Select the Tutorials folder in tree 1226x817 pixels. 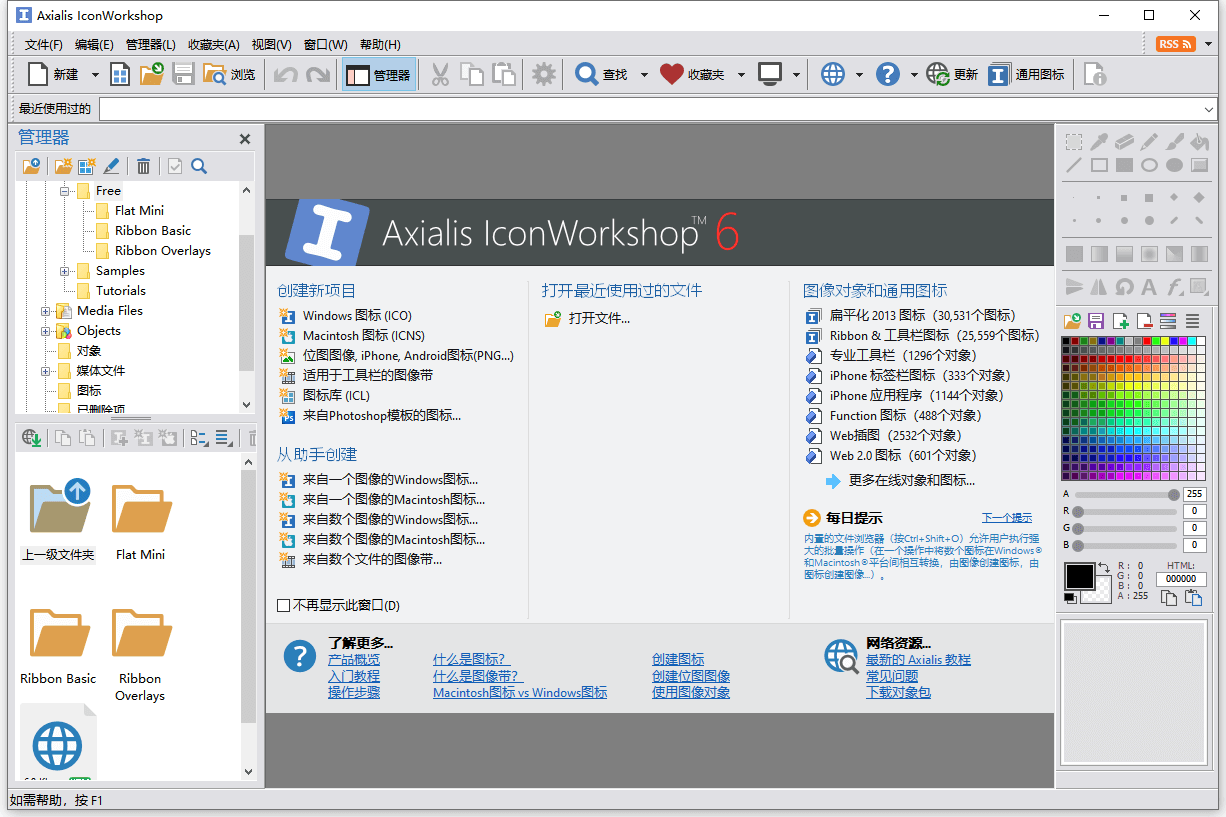pos(121,291)
